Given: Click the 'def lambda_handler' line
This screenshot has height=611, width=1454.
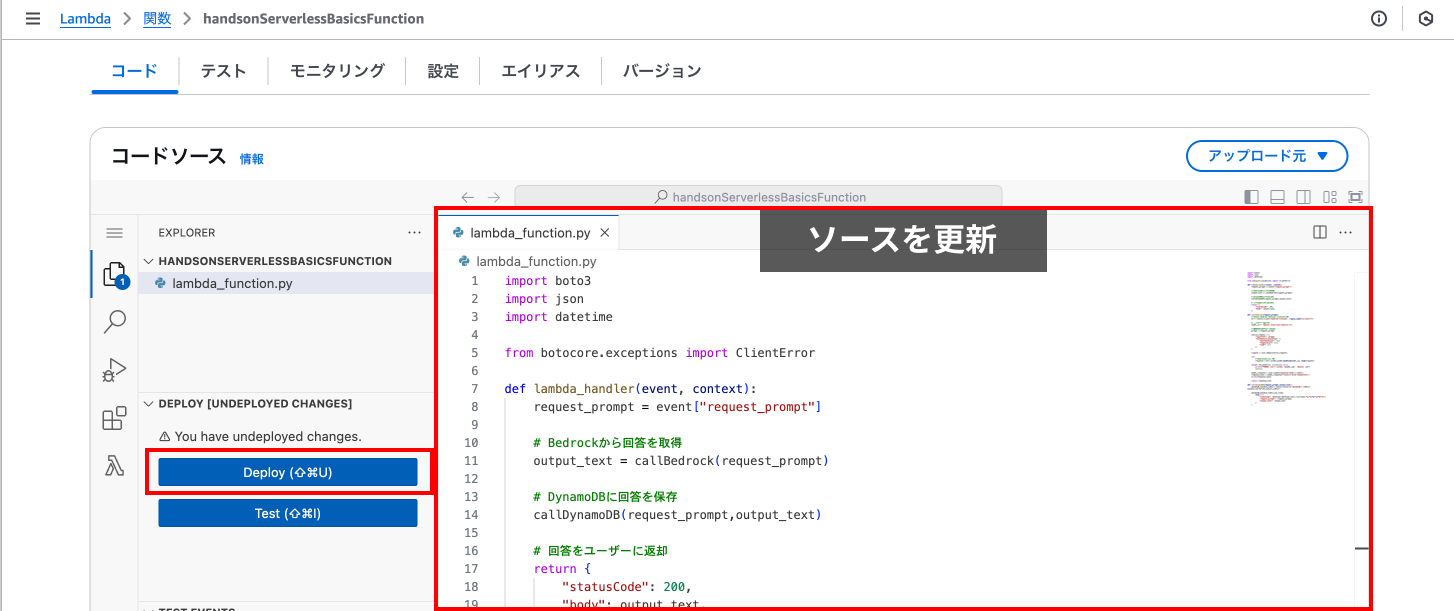Looking at the screenshot, I should pos(631,389).
